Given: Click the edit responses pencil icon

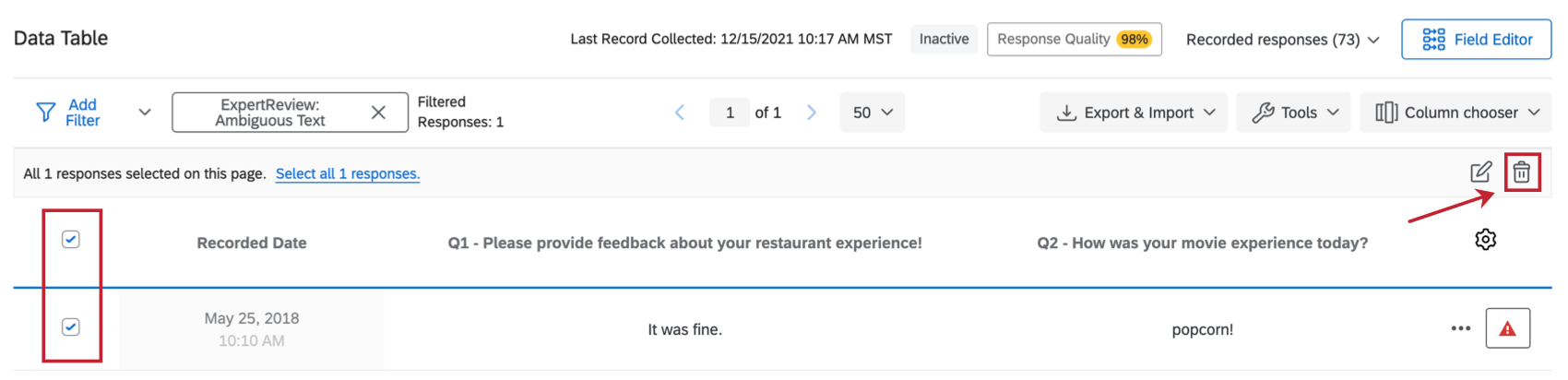Looking at the screenshot, I should click(1480, 172).
